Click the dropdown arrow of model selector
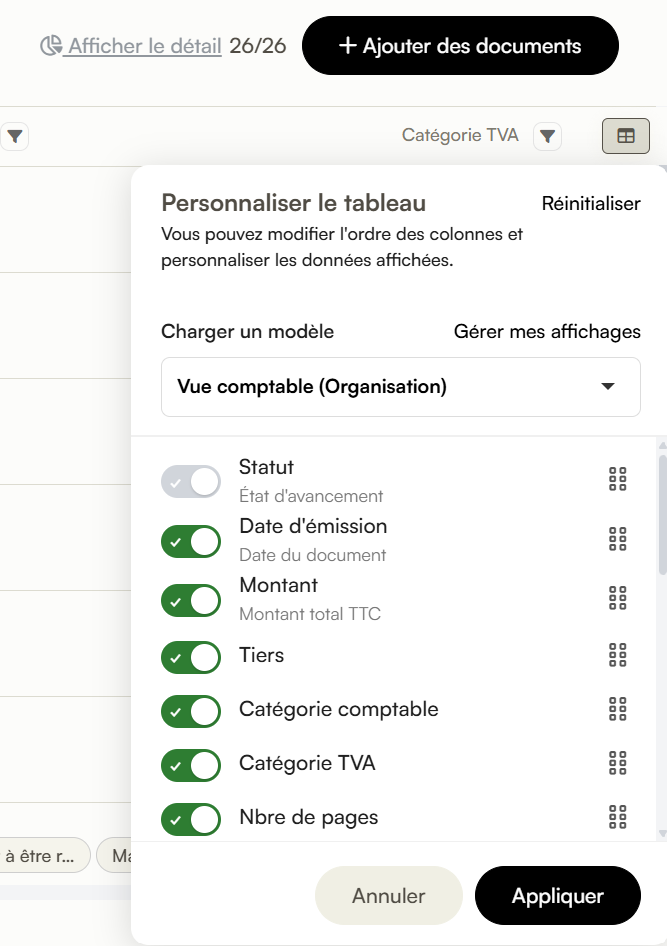 coord(608,386)
